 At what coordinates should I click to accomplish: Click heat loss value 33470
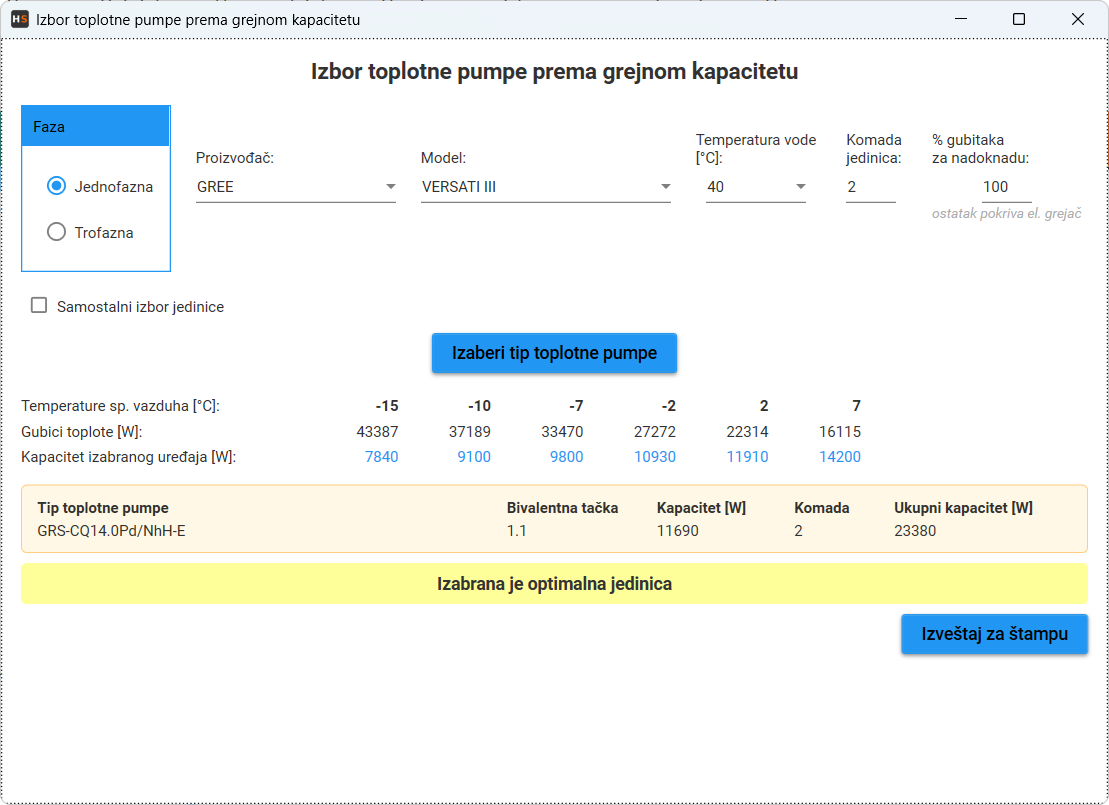click(x=562, y=432)
